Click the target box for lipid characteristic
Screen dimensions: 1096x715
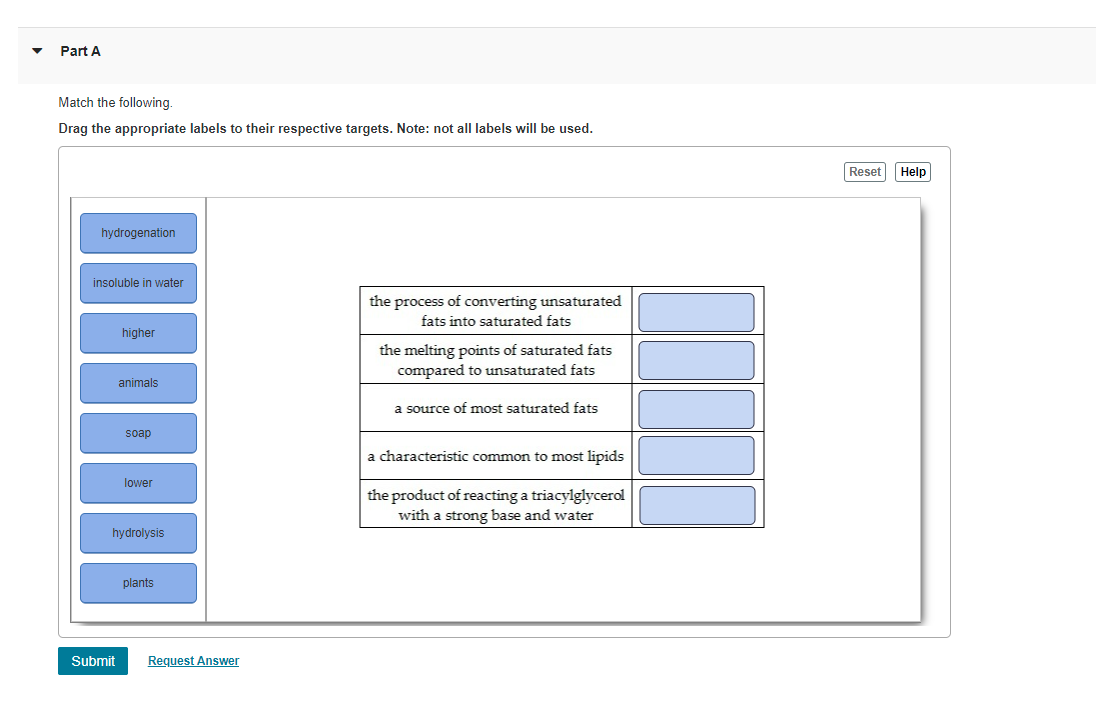click(x=696, y=455)
